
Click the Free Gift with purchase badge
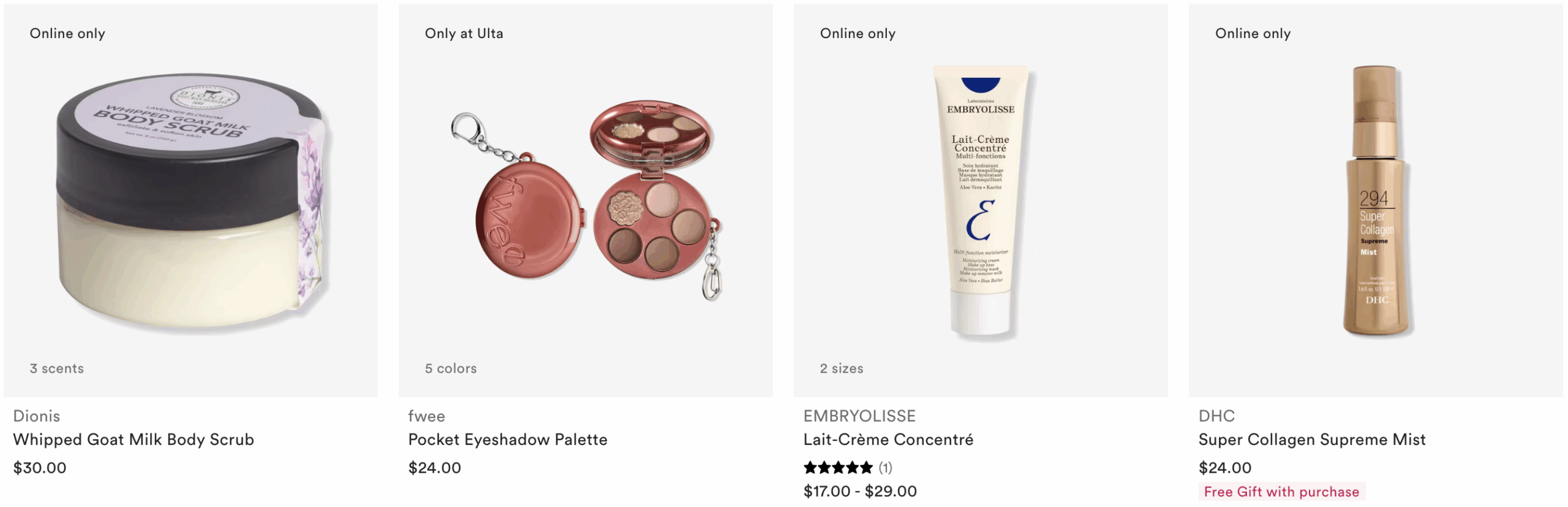pos(1281,492)
